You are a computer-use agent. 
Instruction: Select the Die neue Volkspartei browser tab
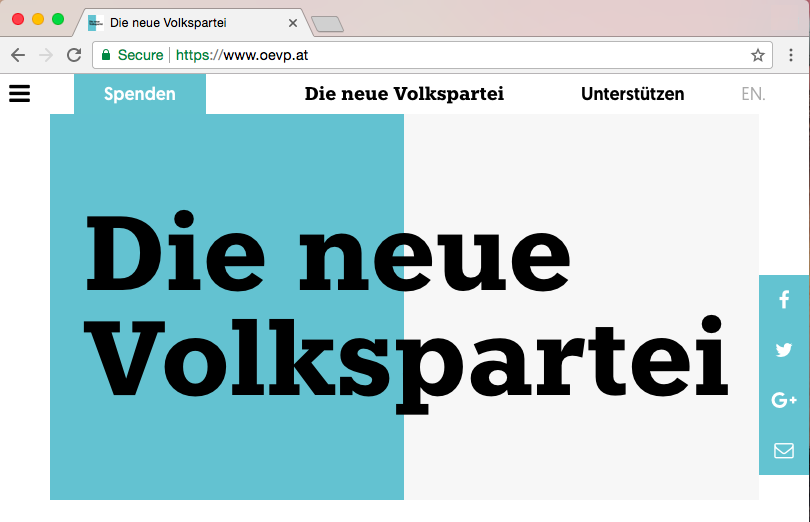[x=192, y=23]
